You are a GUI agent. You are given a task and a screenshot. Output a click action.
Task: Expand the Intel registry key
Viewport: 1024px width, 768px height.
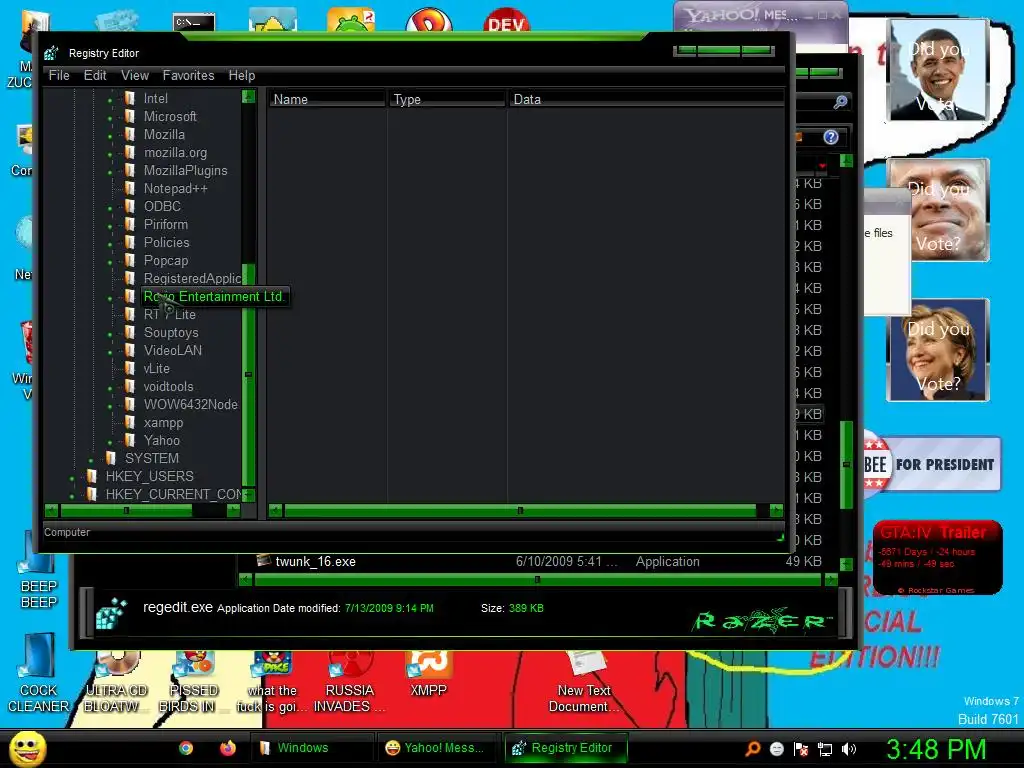point(110,100)
